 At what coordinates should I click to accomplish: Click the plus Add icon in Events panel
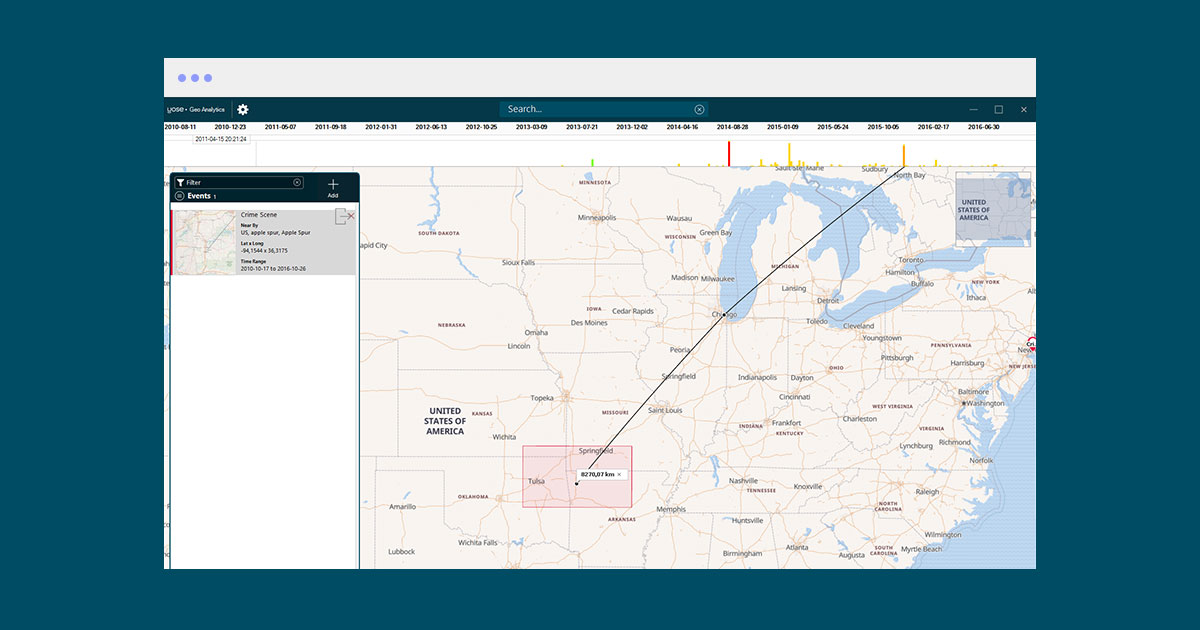coord(333,186)
